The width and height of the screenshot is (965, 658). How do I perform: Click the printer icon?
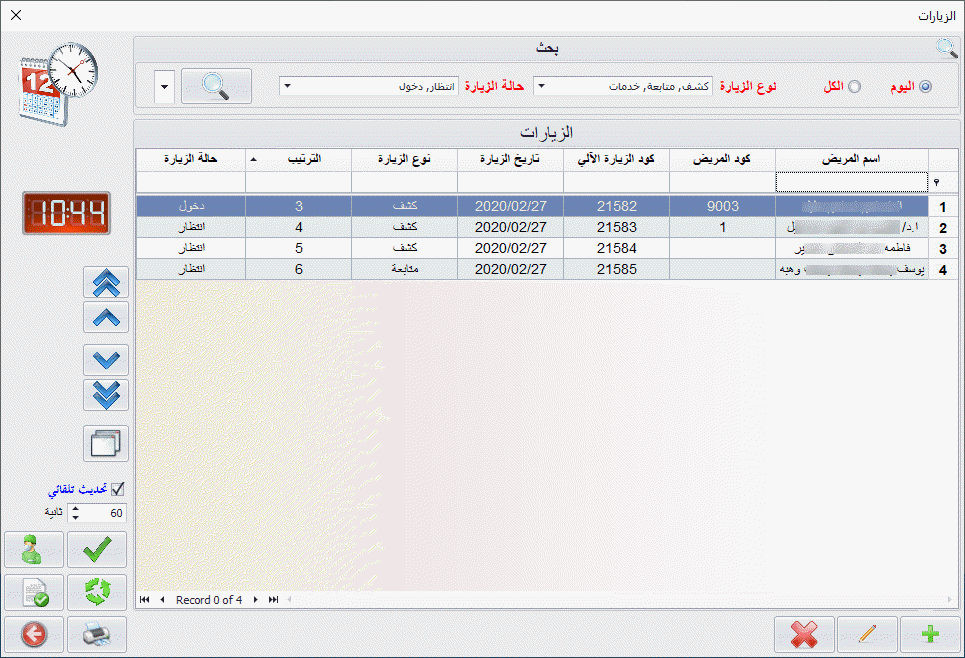pyautogui.click(x=97, y=634)
